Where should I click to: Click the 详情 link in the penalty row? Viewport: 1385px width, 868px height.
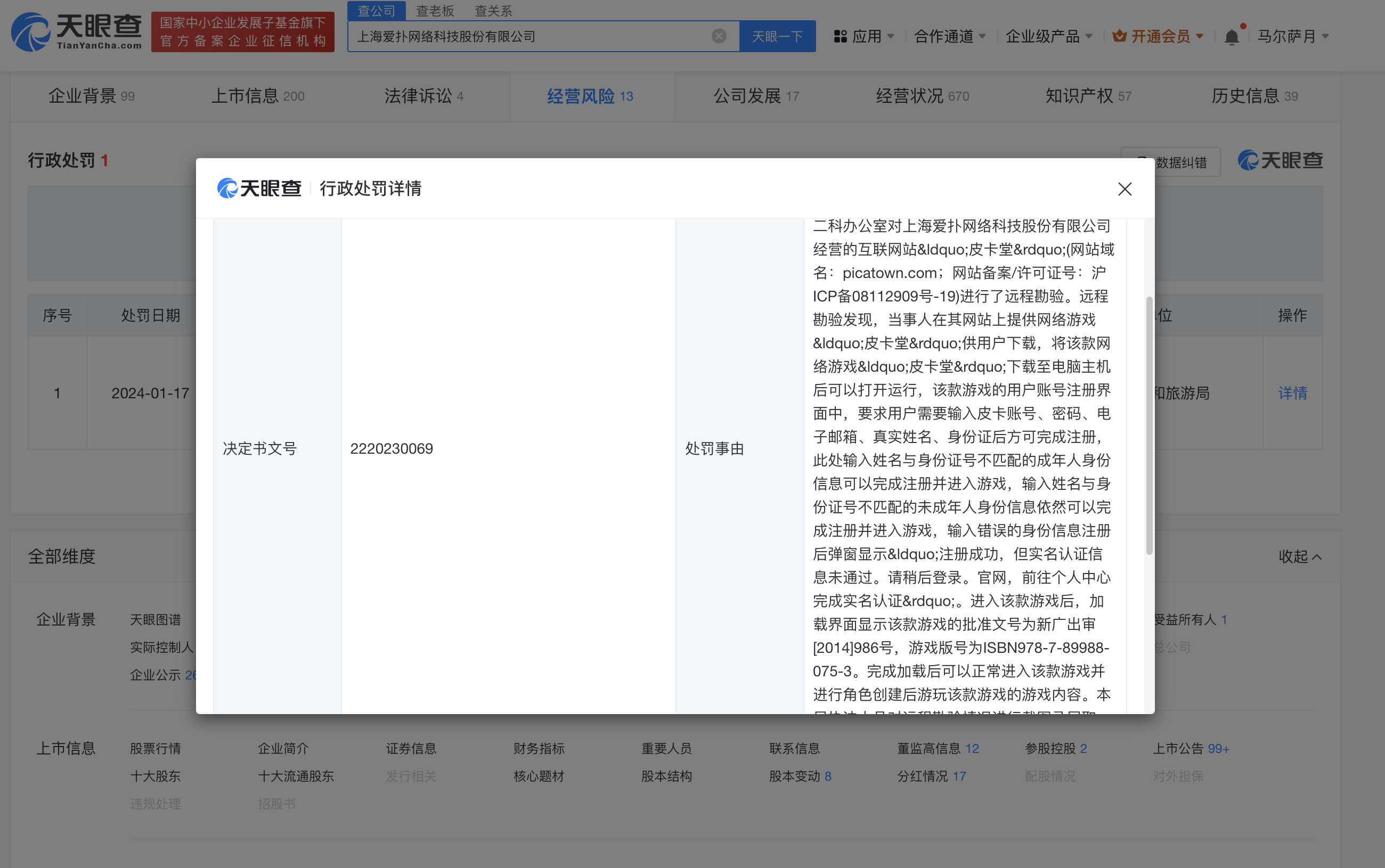[x=1292, y=392]
